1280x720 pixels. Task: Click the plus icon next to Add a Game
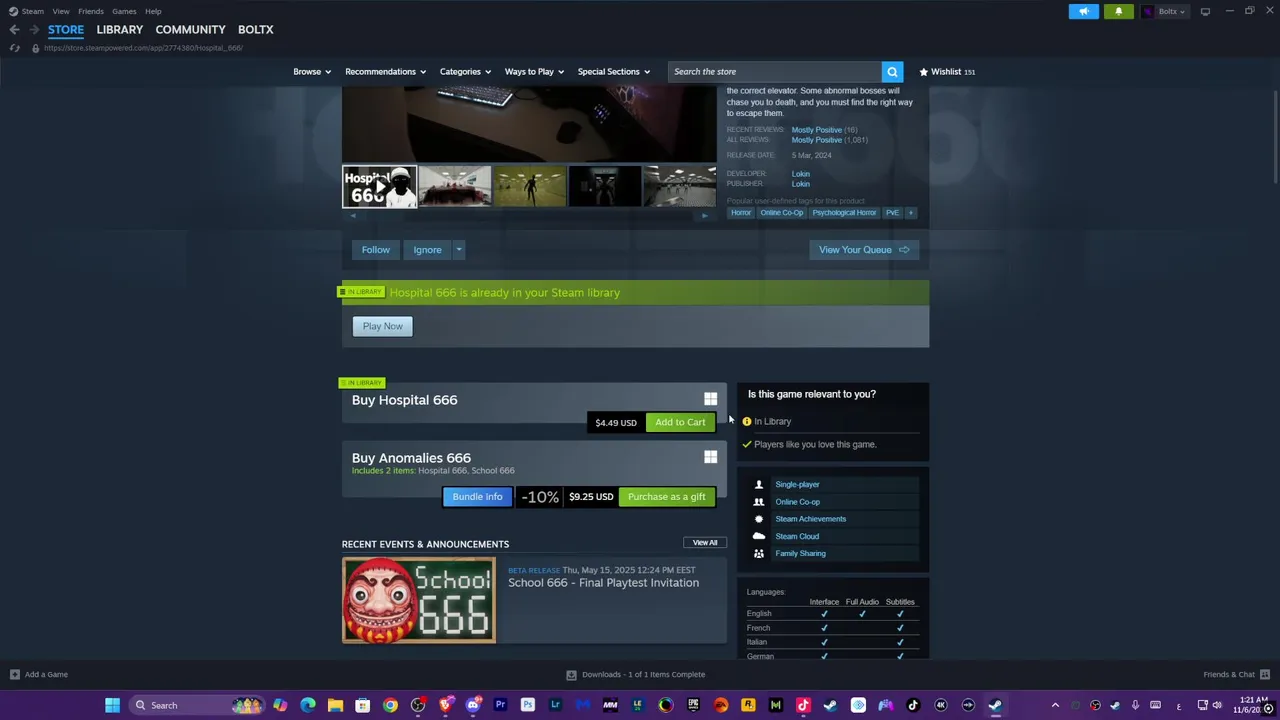(14, 674)
